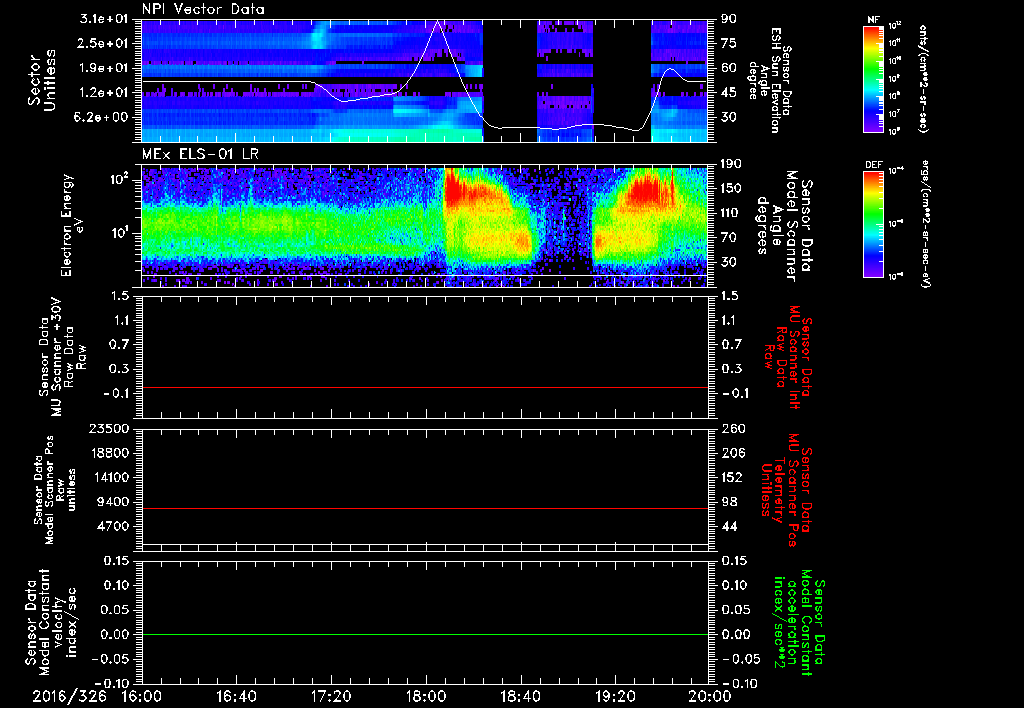
Task: Click the red line in MU Scanner +30V panel
Action: pyautogui.click(x=424, y=387)
